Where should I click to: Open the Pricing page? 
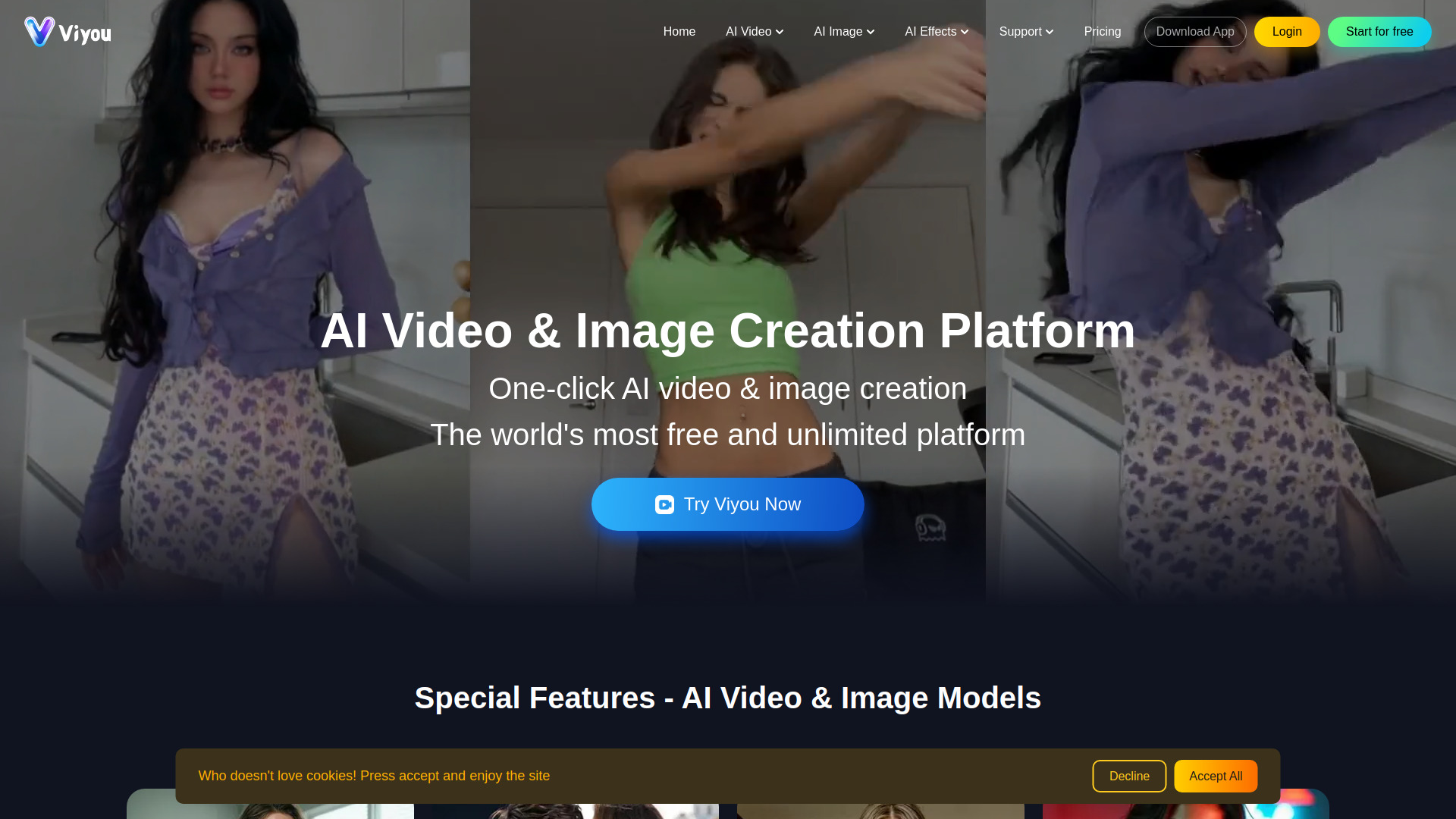click(1102, 32)
